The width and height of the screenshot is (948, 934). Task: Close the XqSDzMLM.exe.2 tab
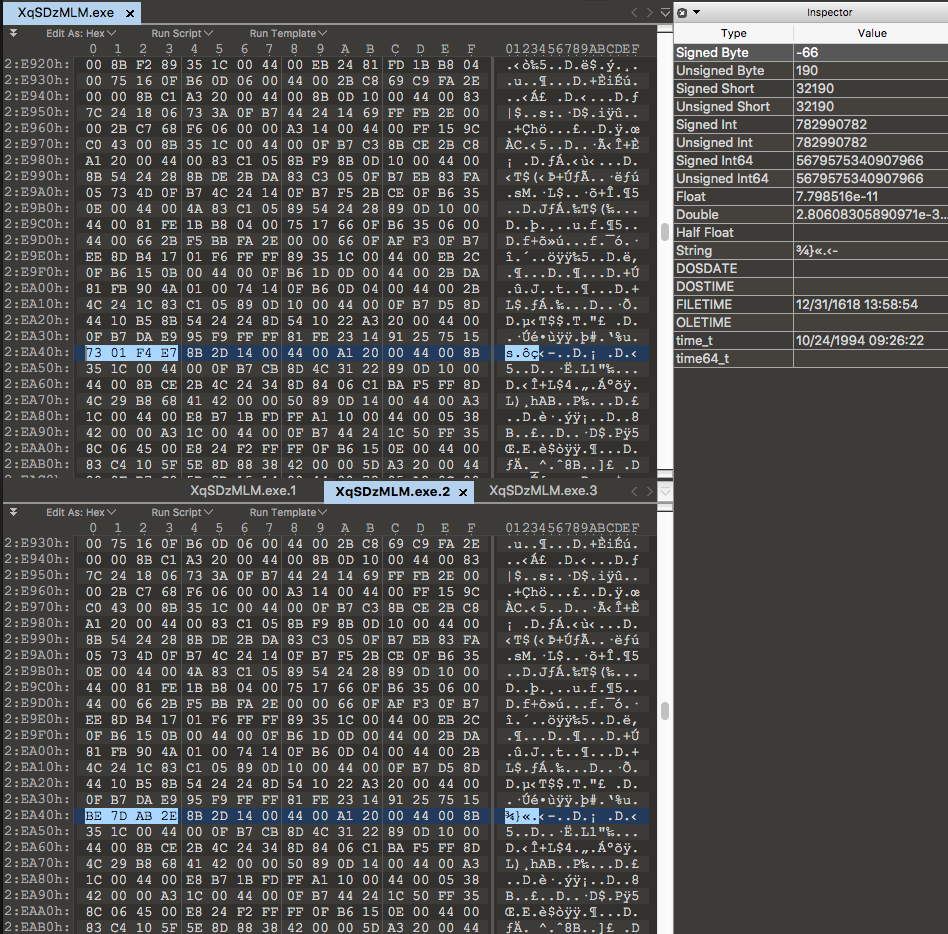tap(463, 492)
